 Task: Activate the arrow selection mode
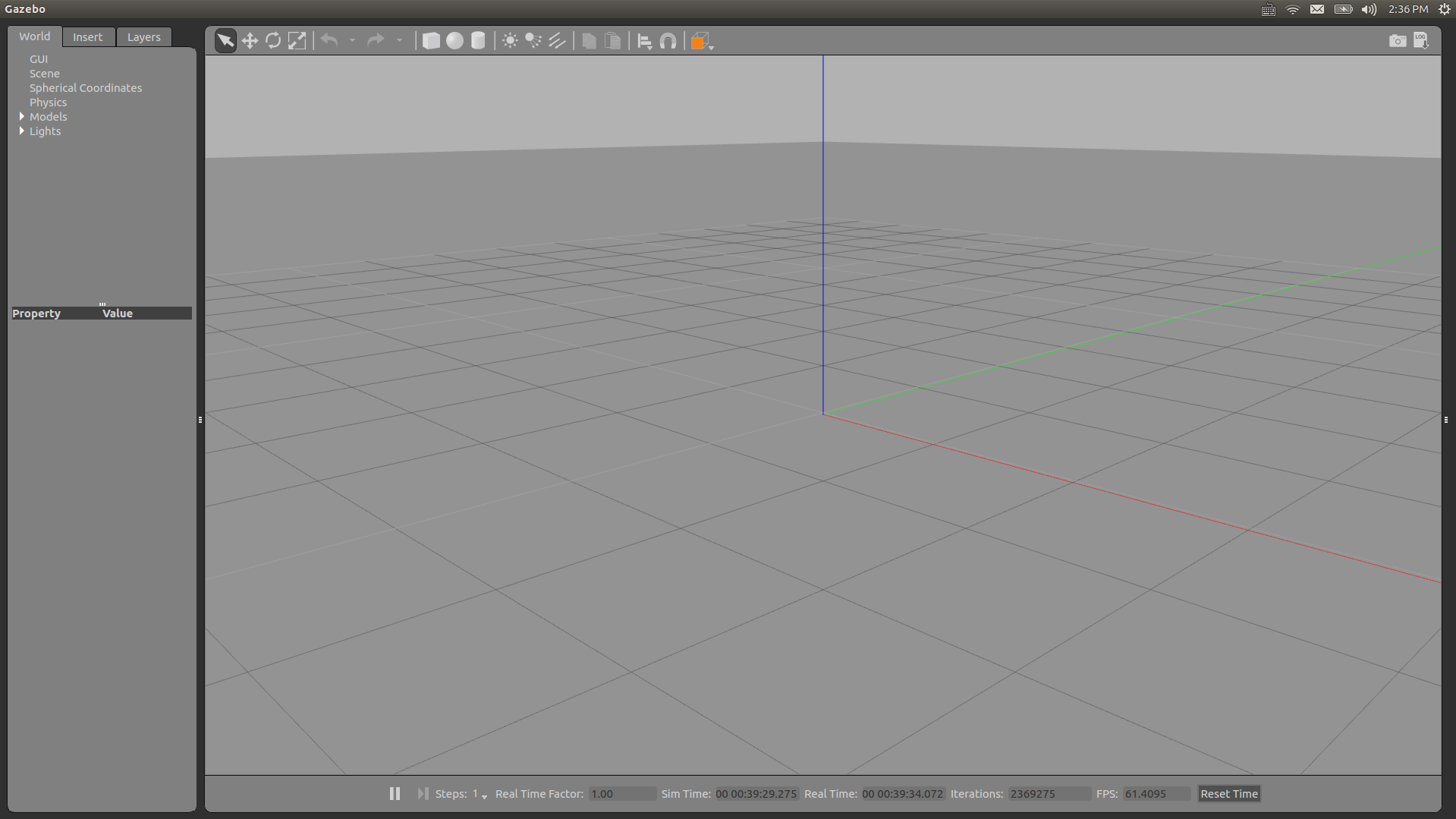pyautogui.click(x=225, y=41)
